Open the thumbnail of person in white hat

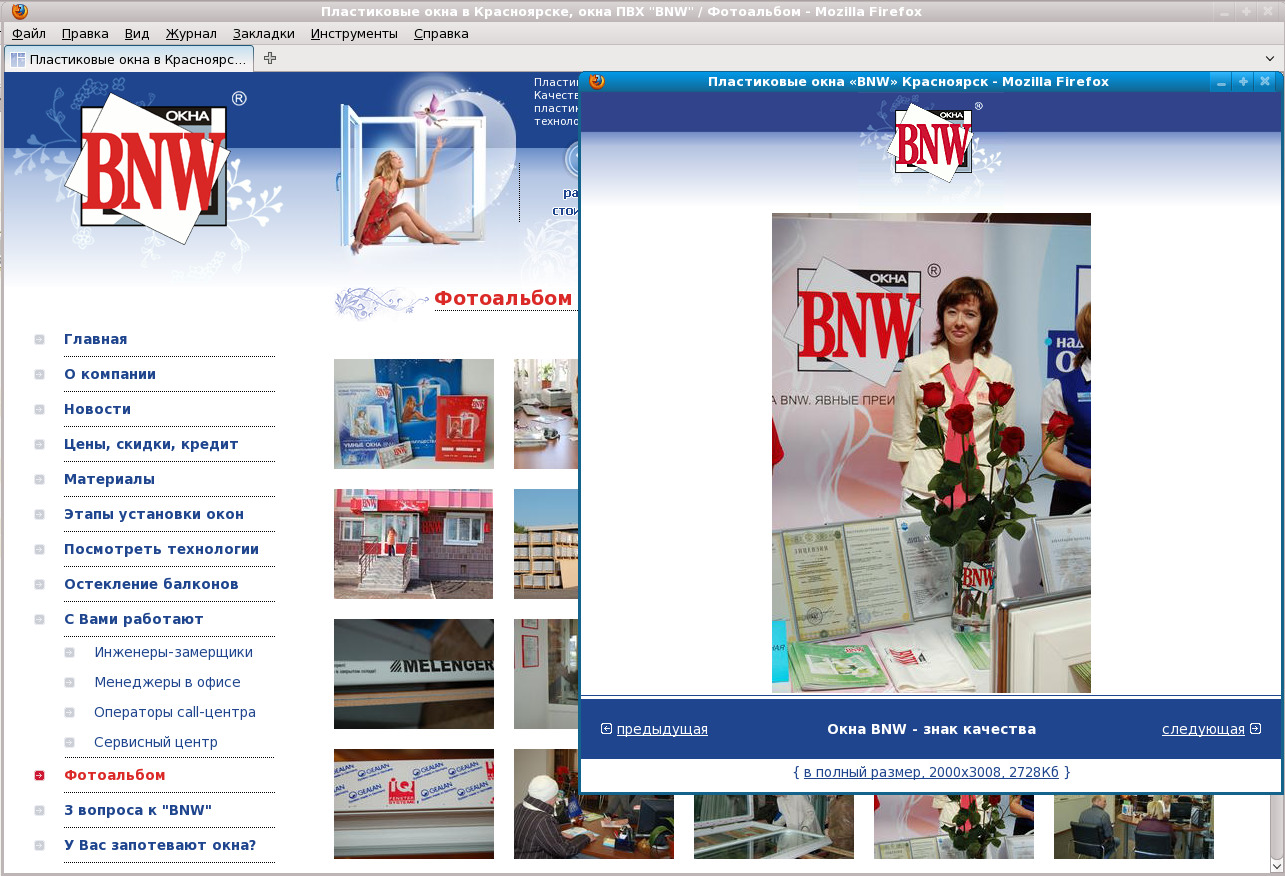pyautogui.click(x=594, y=804)
